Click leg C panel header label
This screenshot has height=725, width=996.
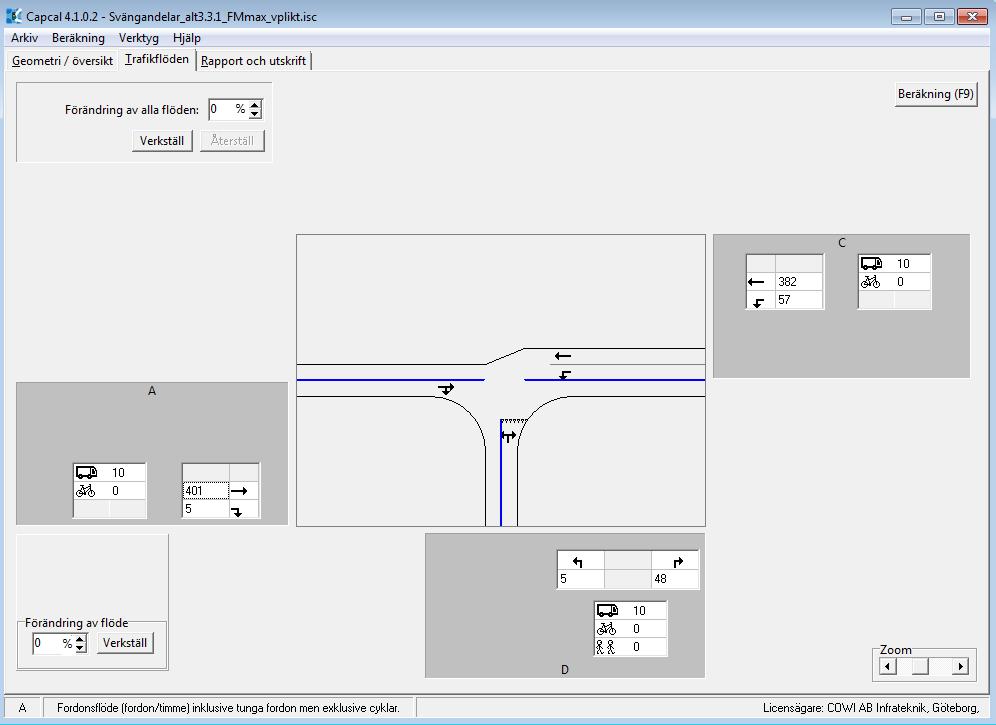point(842,243)
